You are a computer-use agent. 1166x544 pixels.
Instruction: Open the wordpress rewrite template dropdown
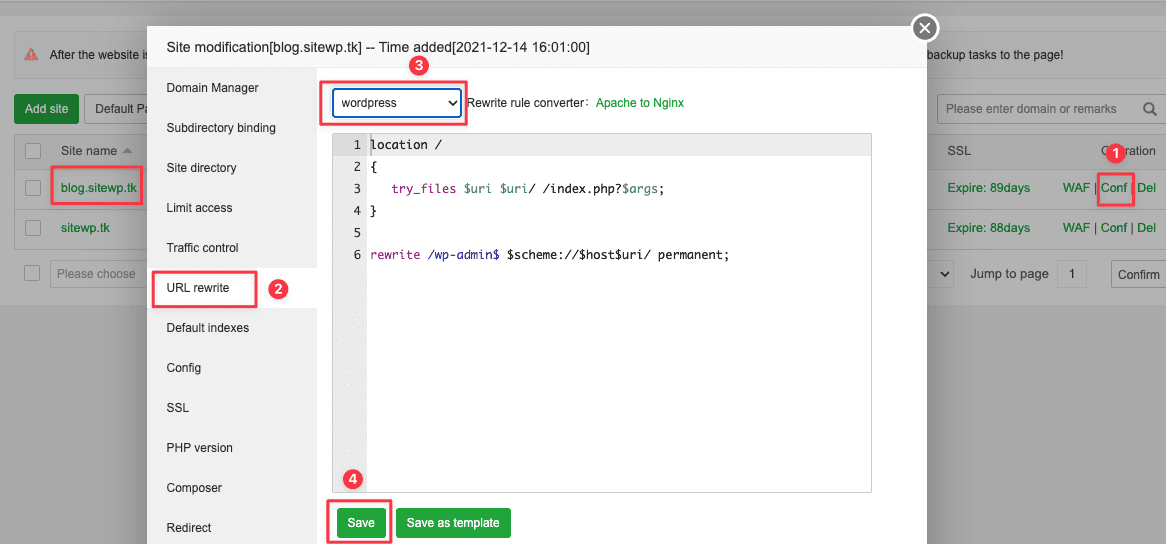[x=397, y=103]
